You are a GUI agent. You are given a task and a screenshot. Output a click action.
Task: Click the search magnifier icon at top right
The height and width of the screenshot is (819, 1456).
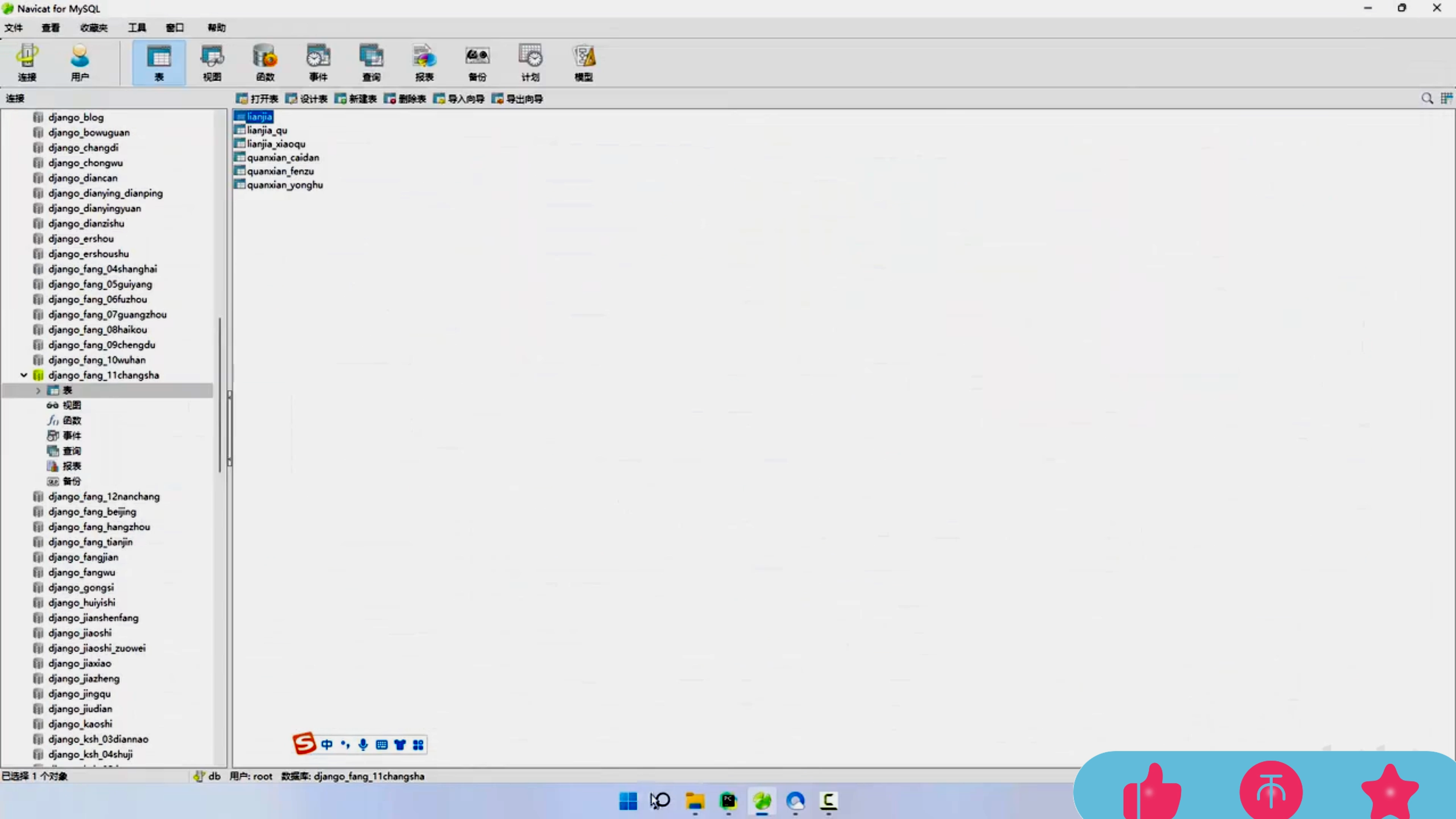pyautogui.click(x=1426, y=99)
